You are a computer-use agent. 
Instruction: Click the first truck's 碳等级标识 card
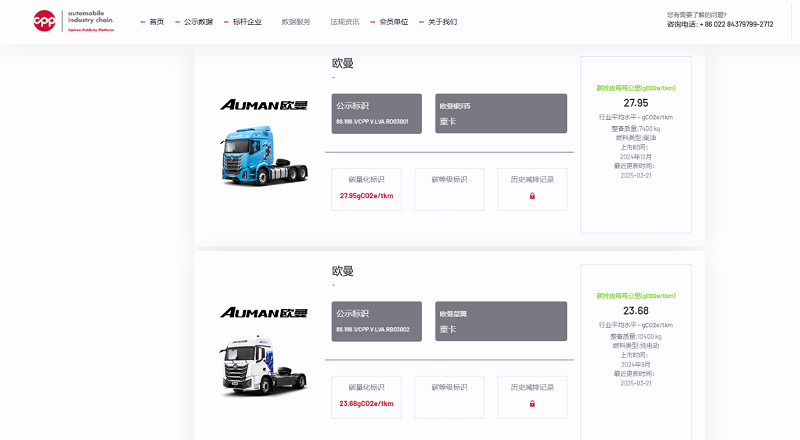[x=449, y=189]
